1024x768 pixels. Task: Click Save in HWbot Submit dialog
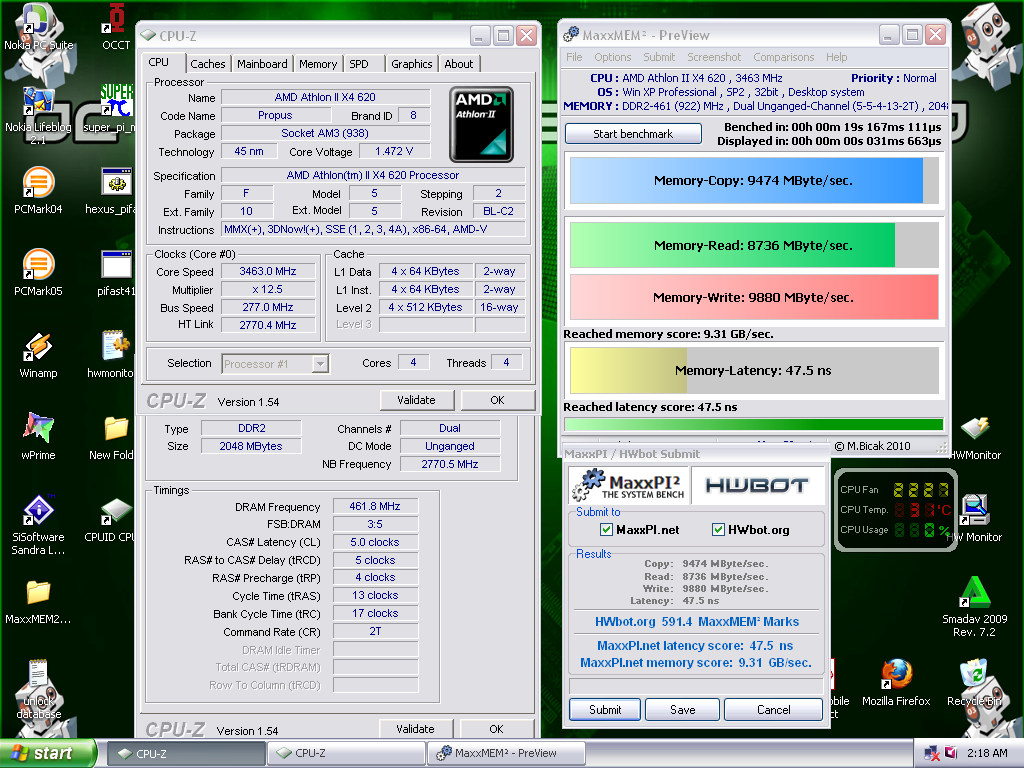coord(682,709)
